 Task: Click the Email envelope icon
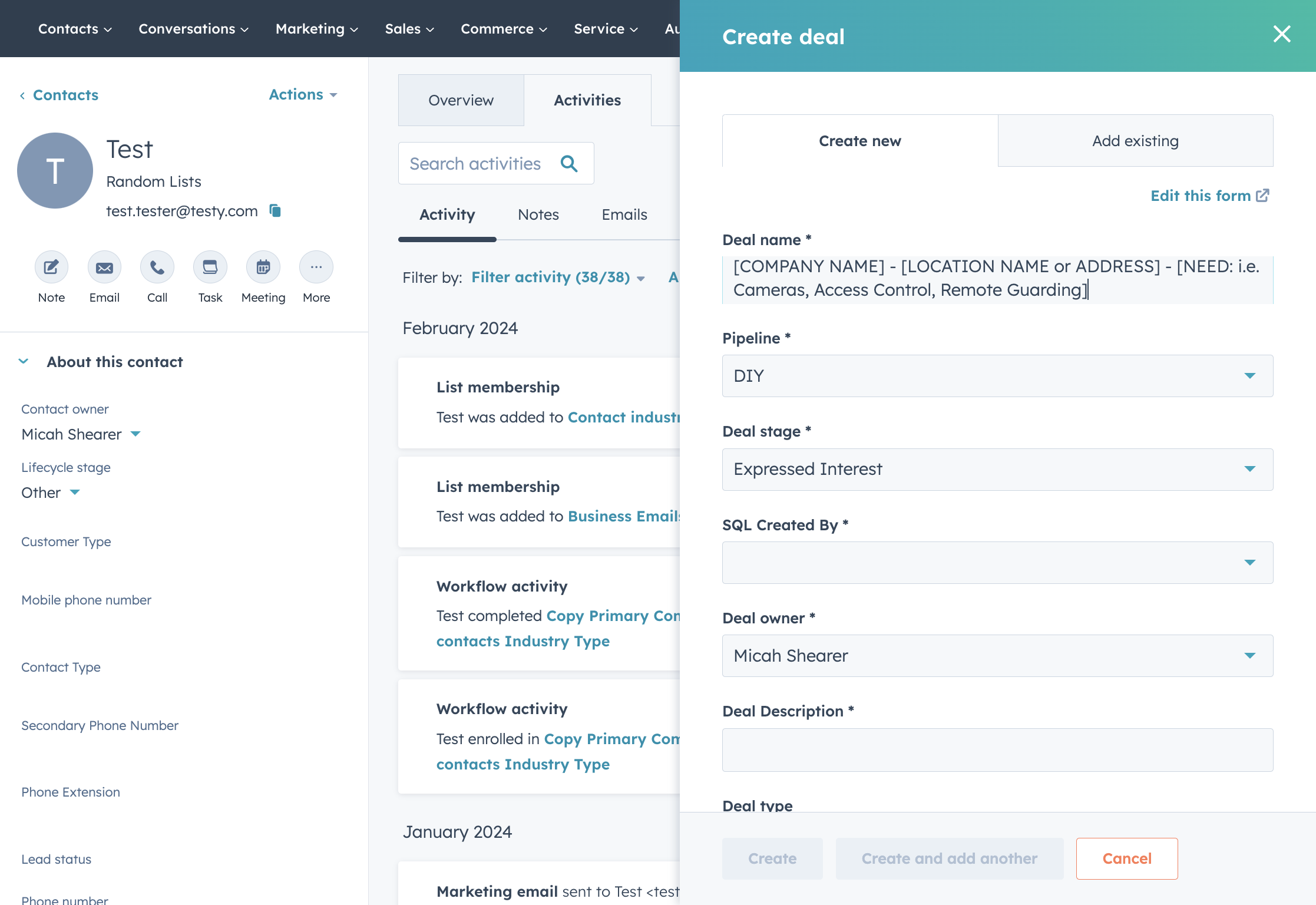[104, 267]
